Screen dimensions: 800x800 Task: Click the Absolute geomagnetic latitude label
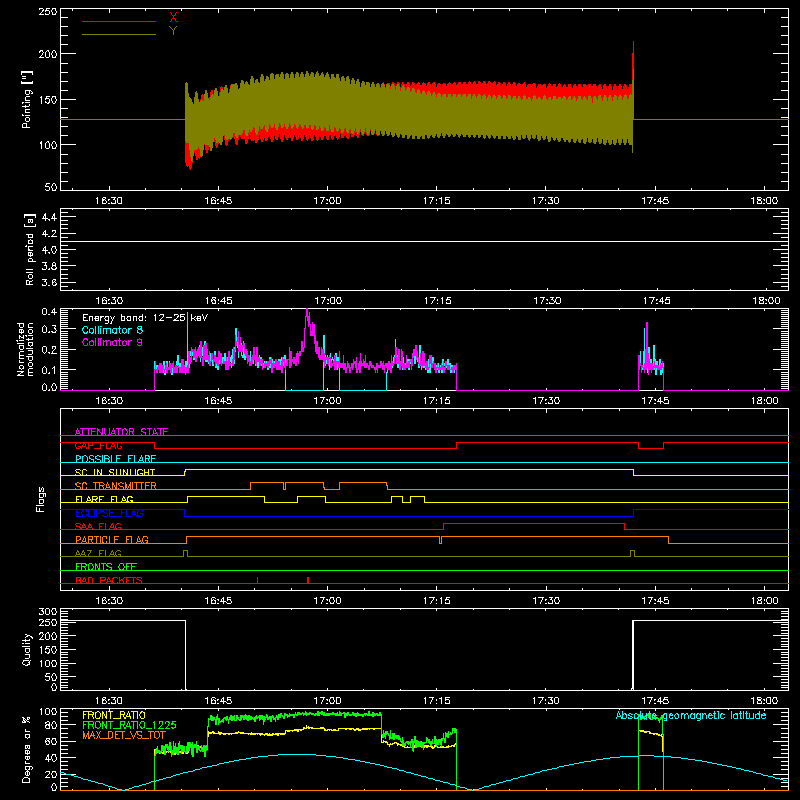click(691, 715)
